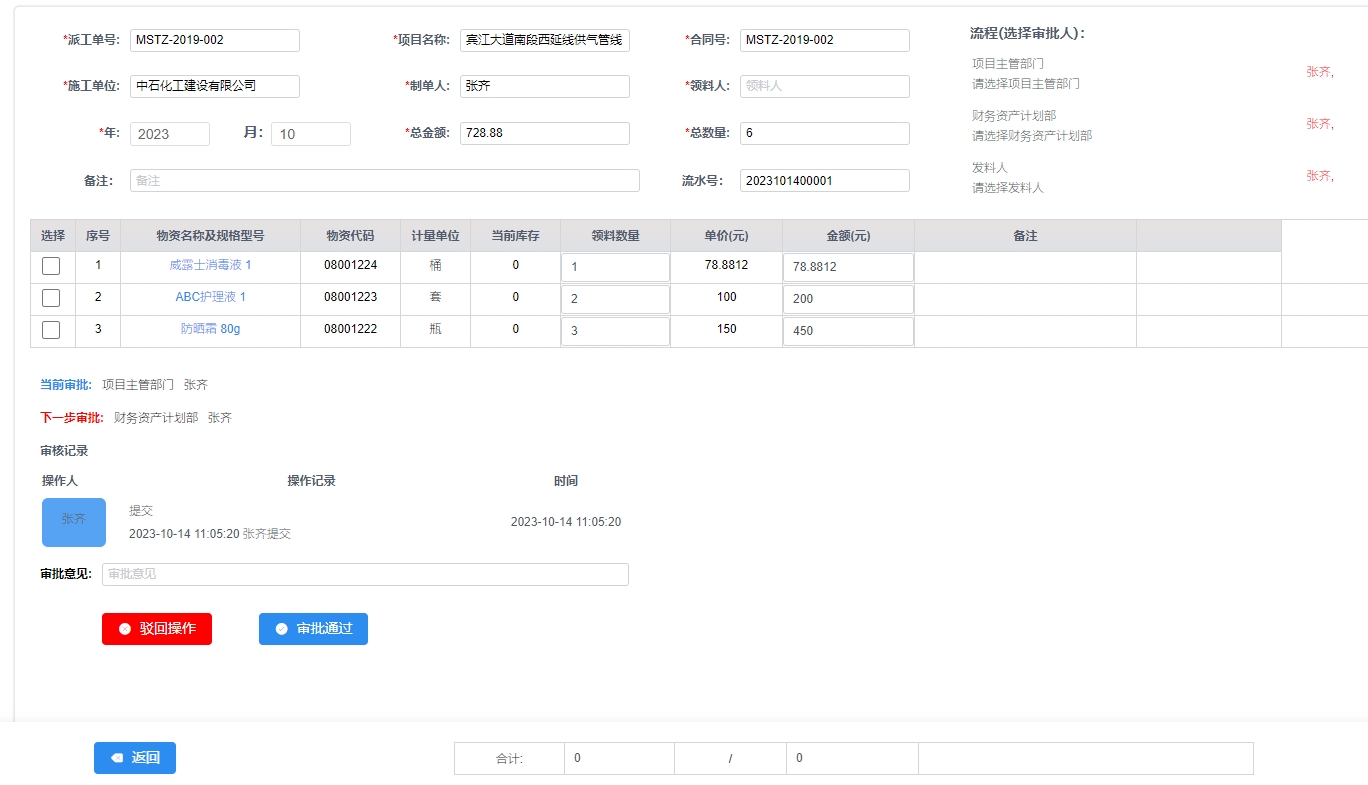Viewport: 1368px width, 785px height.
Task: Open 财务资产计划部 approver selector
Action: pyautogui.click(x=1031, y=136)
